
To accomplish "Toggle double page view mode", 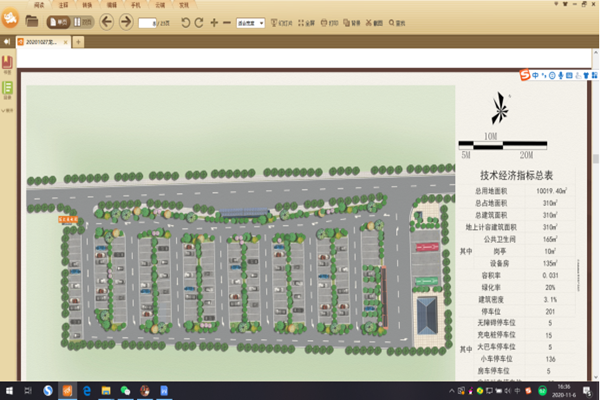I will (x=81, y=21).
